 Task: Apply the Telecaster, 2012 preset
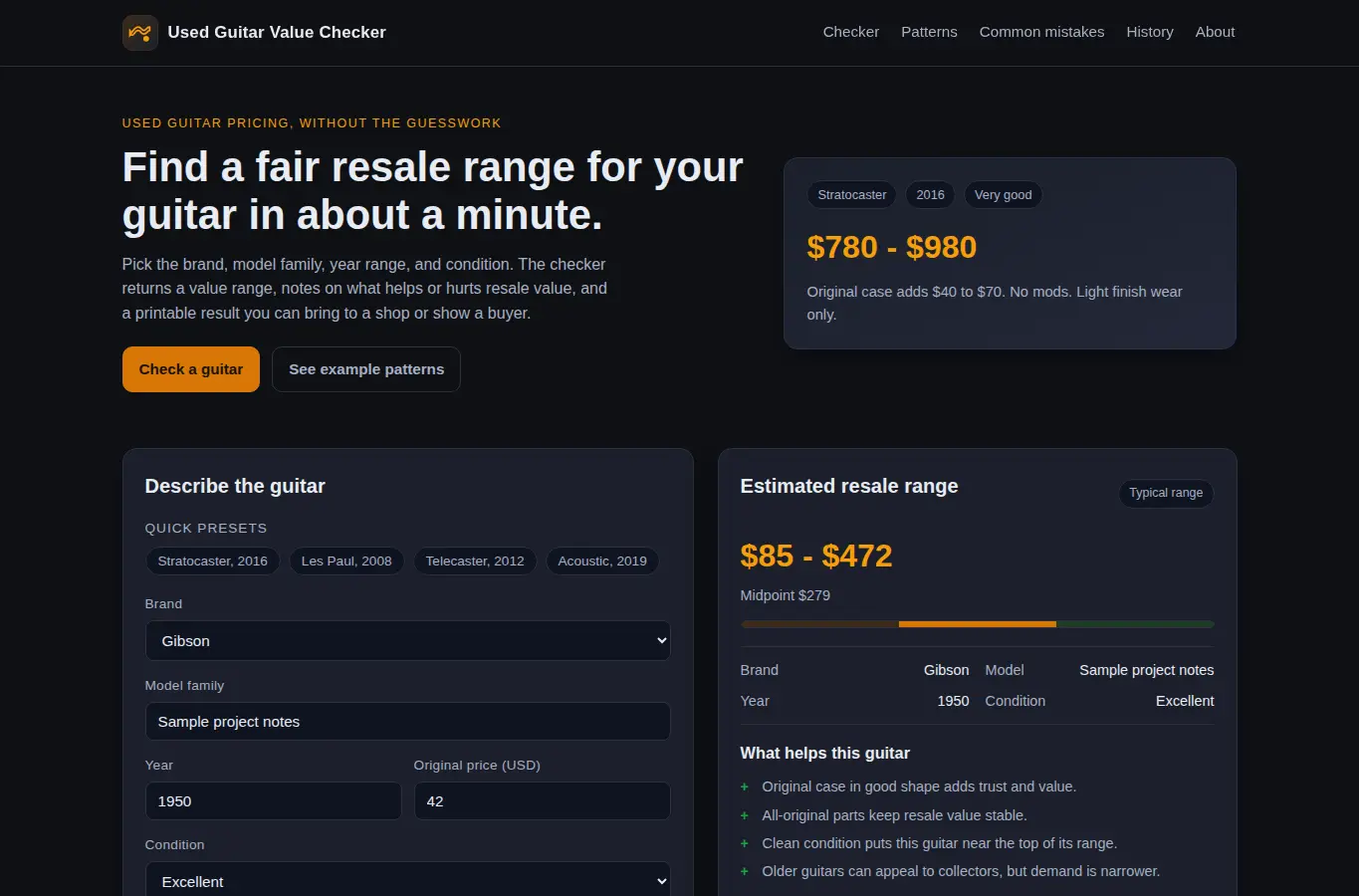(475, 561)
